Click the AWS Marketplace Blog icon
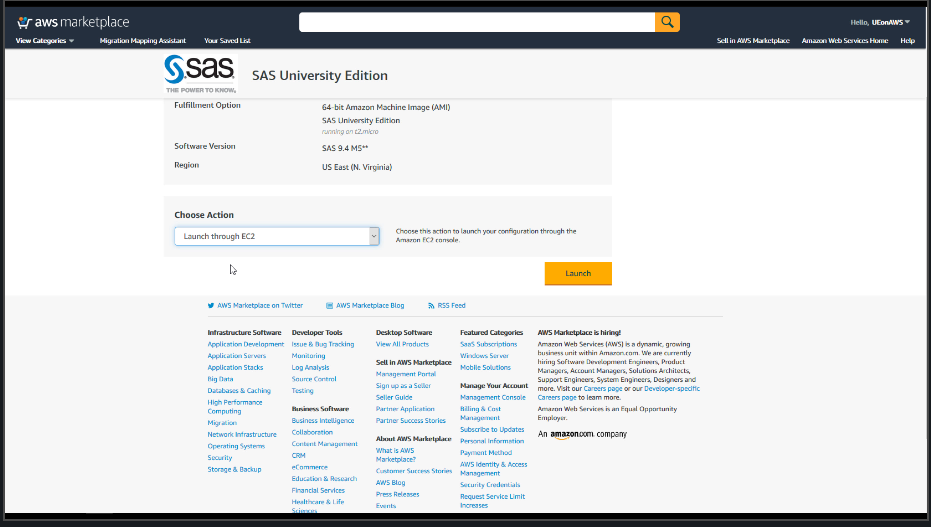This screenshot has width=931, height=527. (330, 306)
